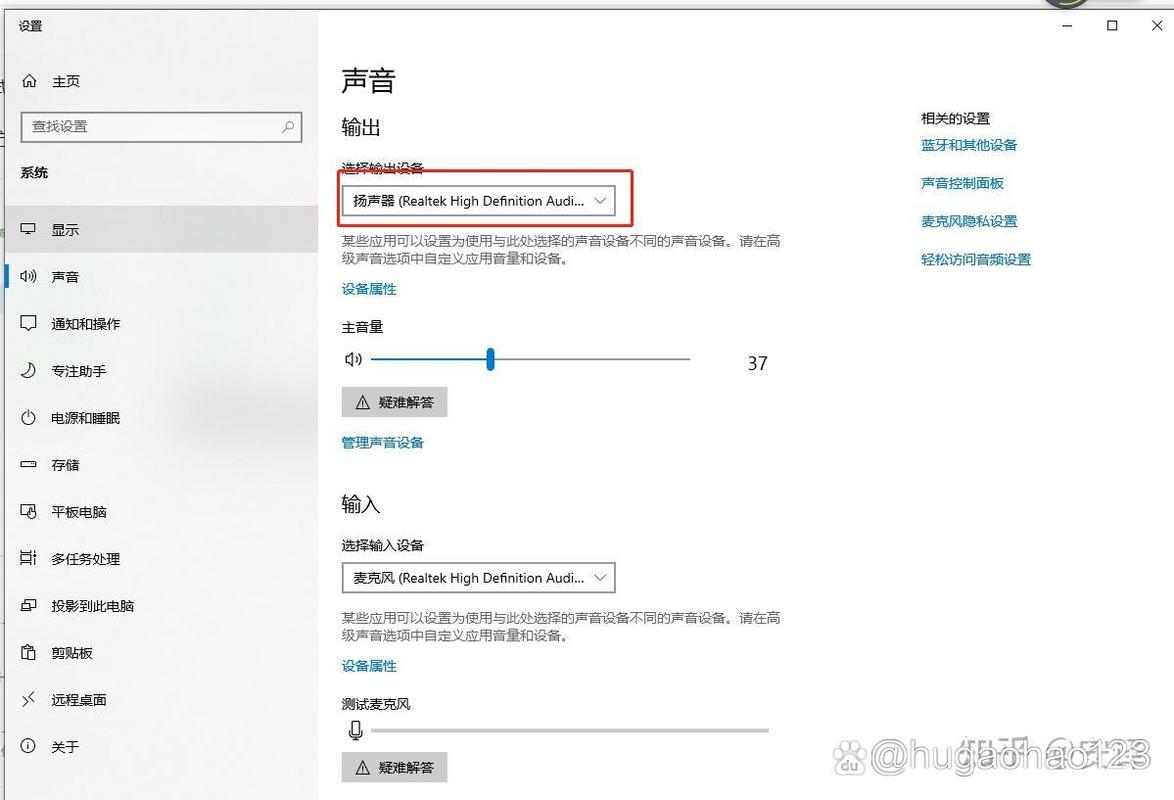Go to 通知和操作 settings
The height and width of the screenshot is (800, 1174).
(162, 324)
